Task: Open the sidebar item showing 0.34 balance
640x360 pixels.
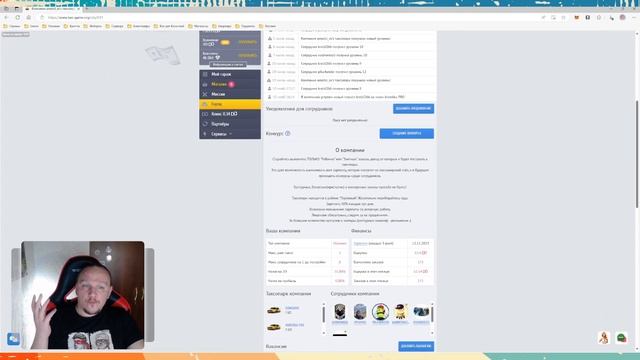Action: (x=230, y=114)
